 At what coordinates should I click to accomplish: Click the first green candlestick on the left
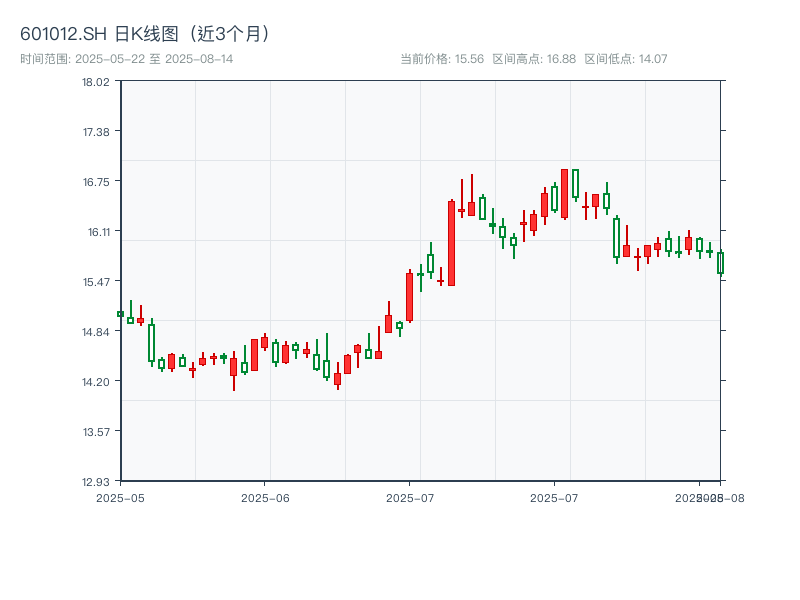coord(122,315)
